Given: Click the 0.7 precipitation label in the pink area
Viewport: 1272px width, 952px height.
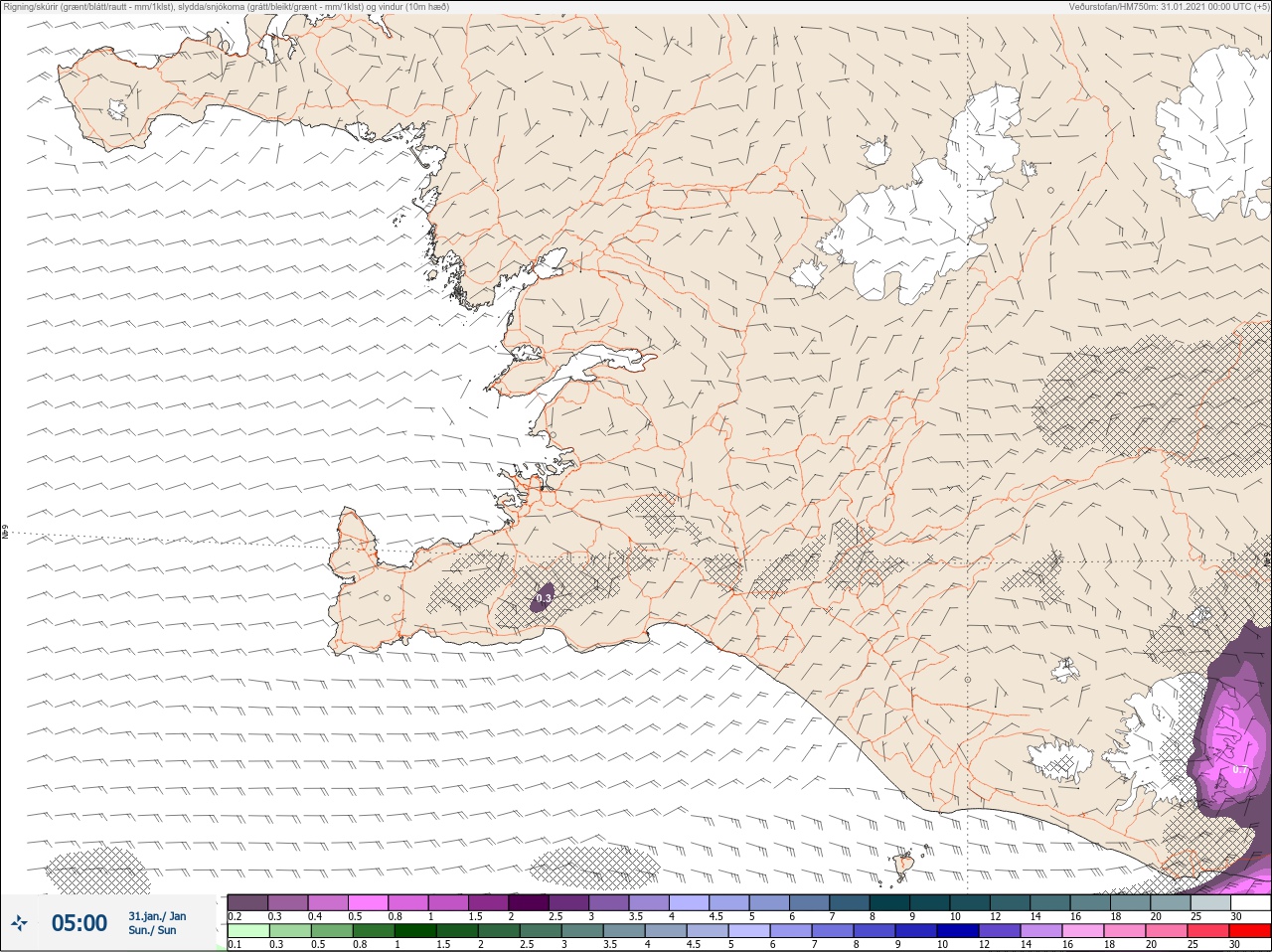Looking at the screenshot, I should click(x=1239, y=770).
